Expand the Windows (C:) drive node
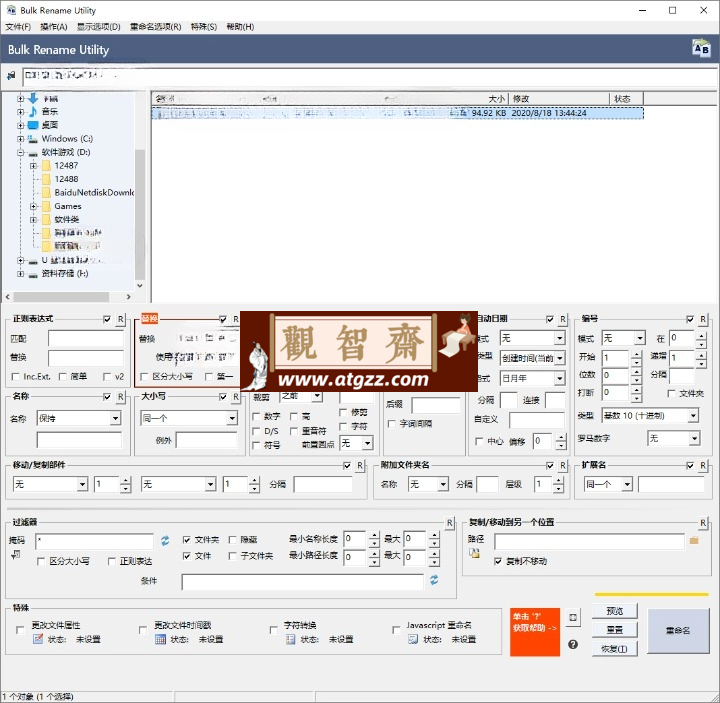The height and width of the screenshot is (703, 720). 20,139
